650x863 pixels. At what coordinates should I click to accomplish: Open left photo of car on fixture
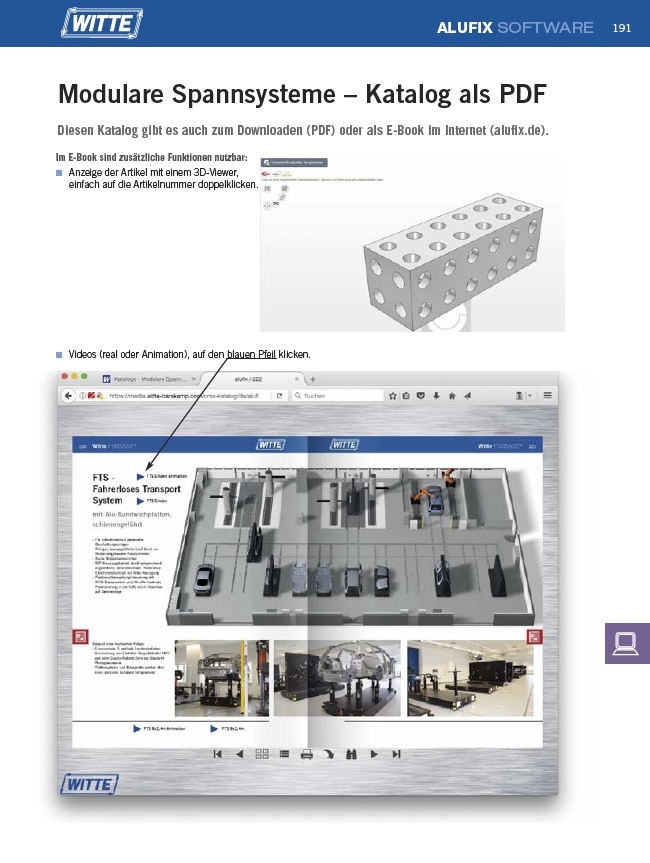click(x=222, y=678)
